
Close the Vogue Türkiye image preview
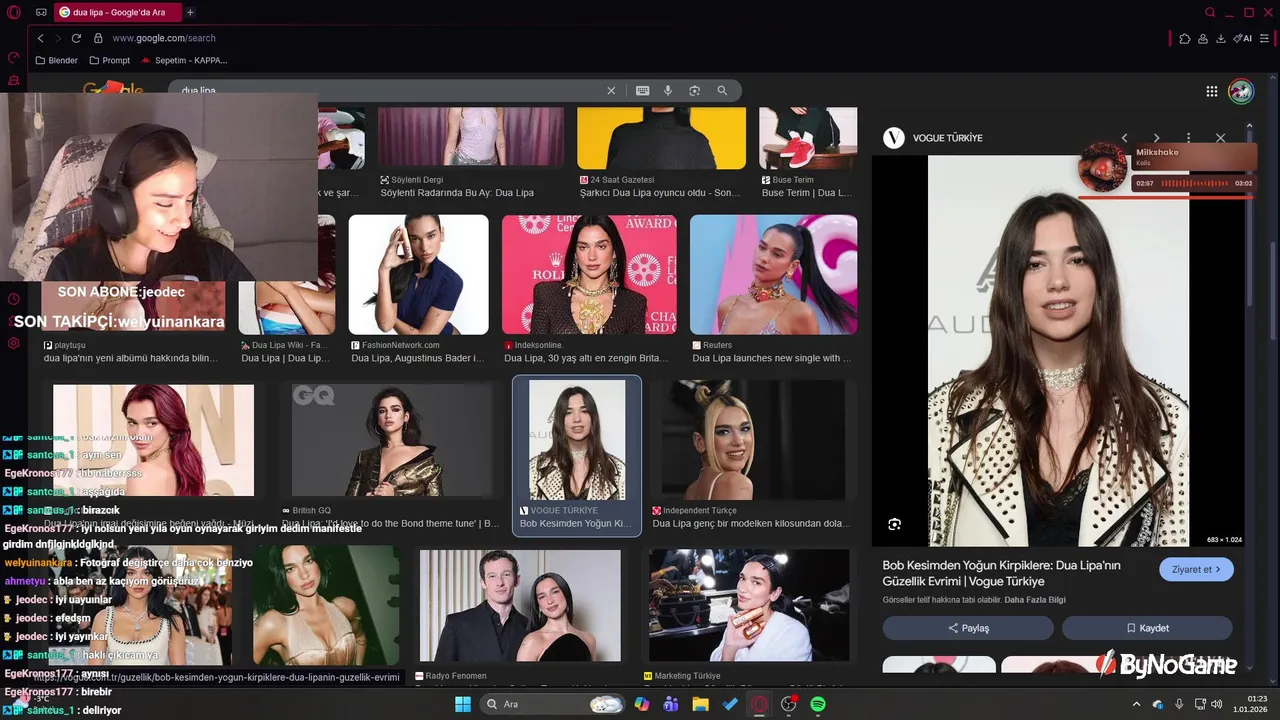1220,138
